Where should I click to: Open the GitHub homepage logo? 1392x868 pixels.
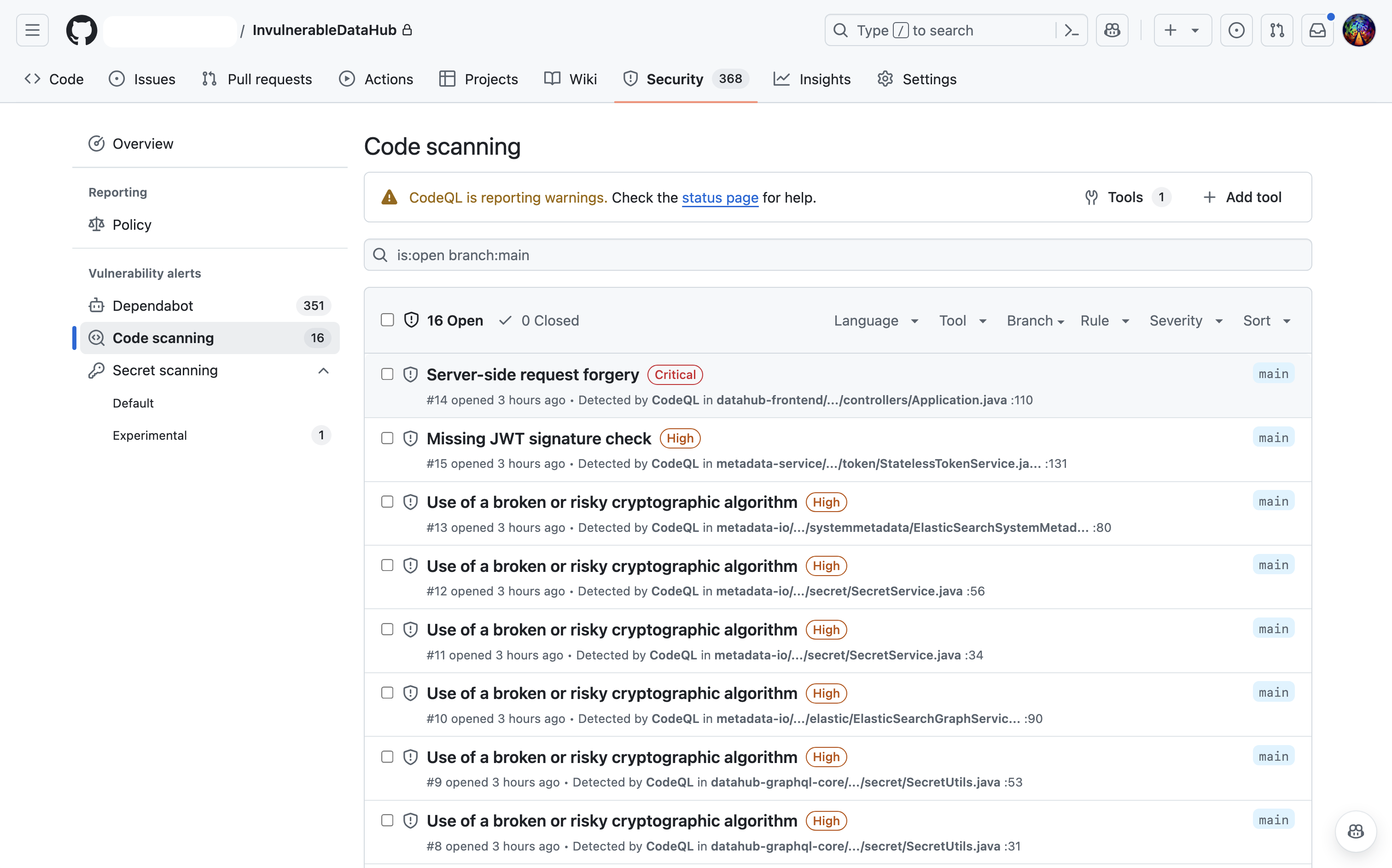pos(82,30)
